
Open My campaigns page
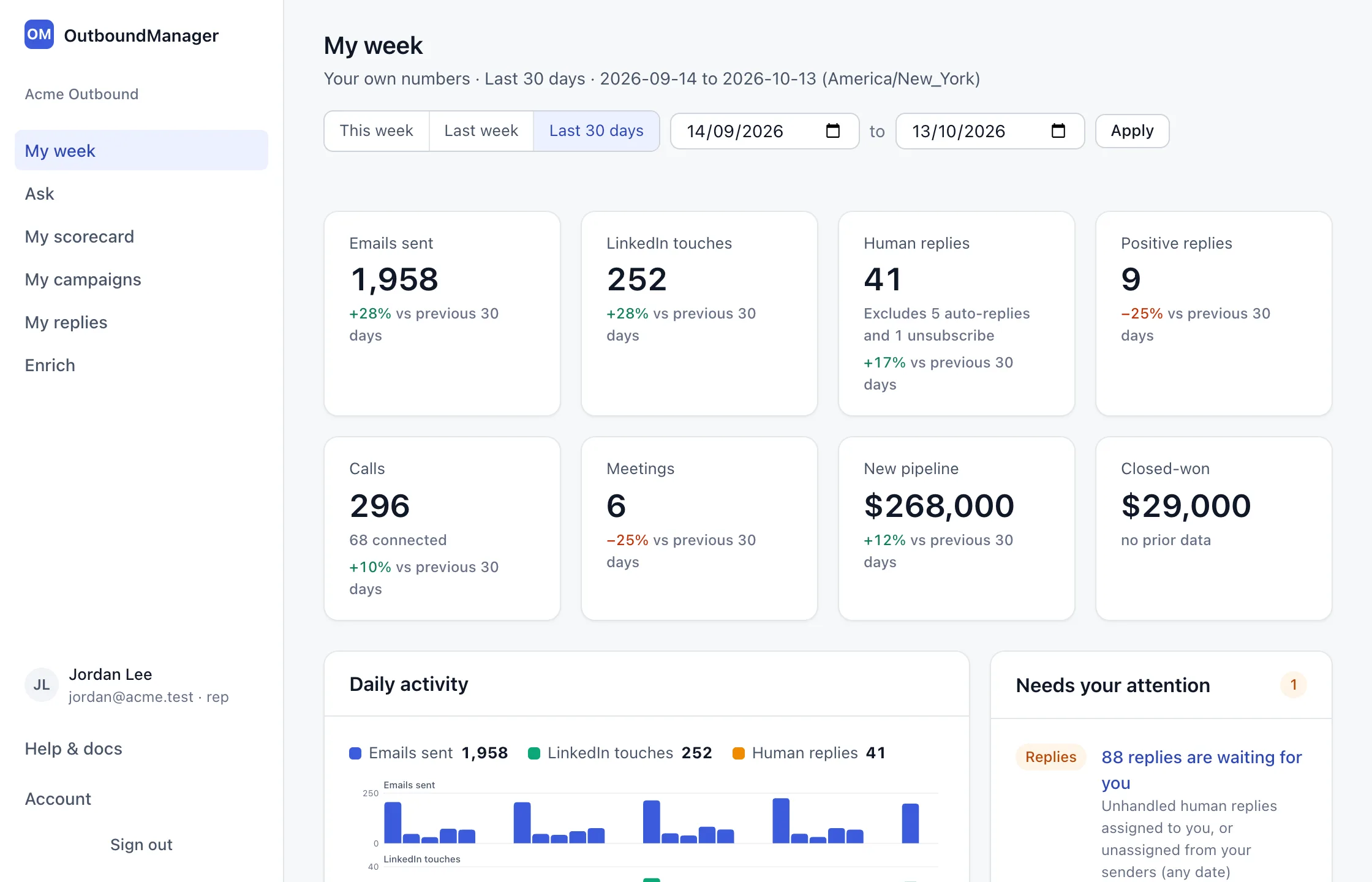pos(141,279)
